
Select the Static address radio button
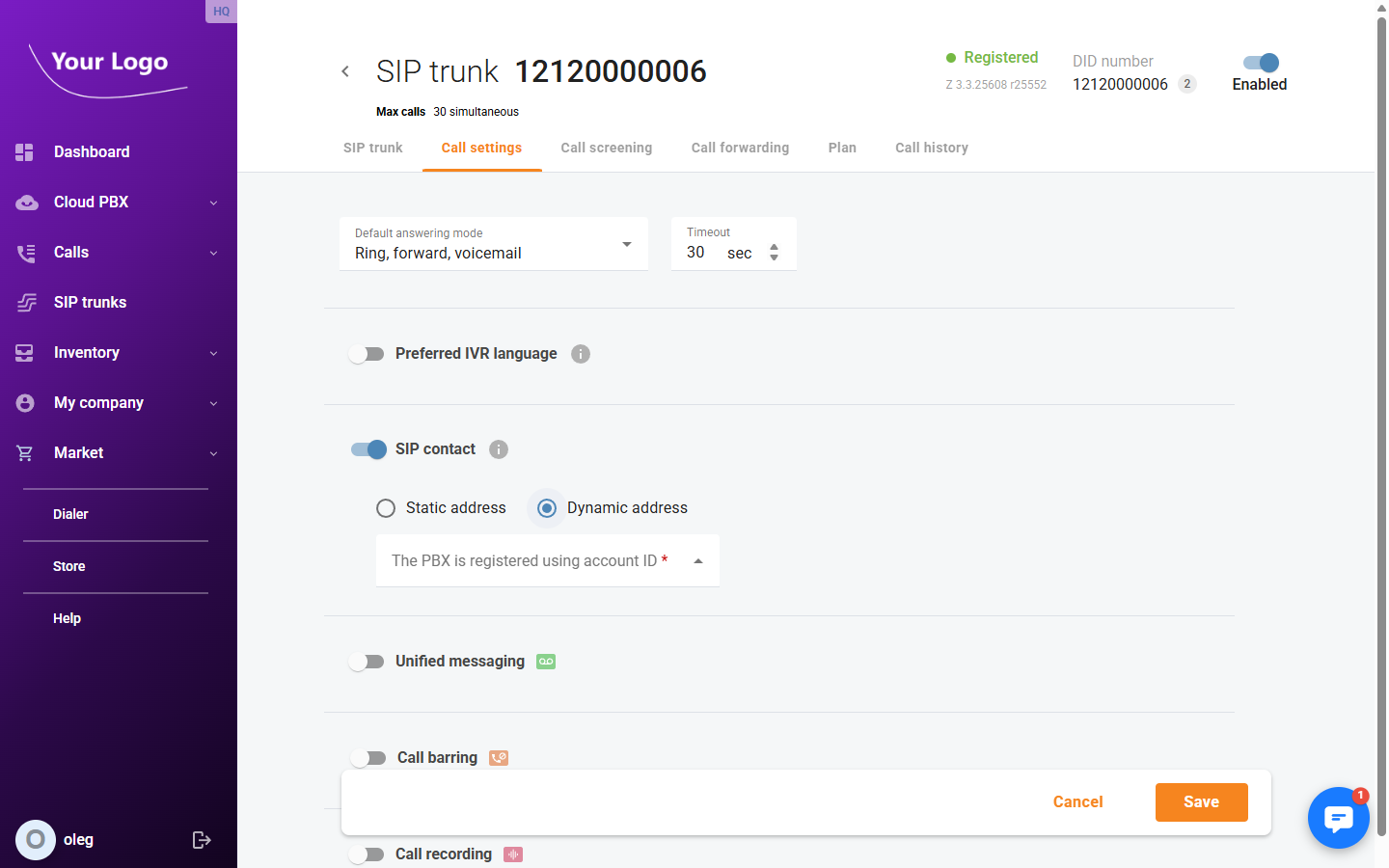point(386,507)
